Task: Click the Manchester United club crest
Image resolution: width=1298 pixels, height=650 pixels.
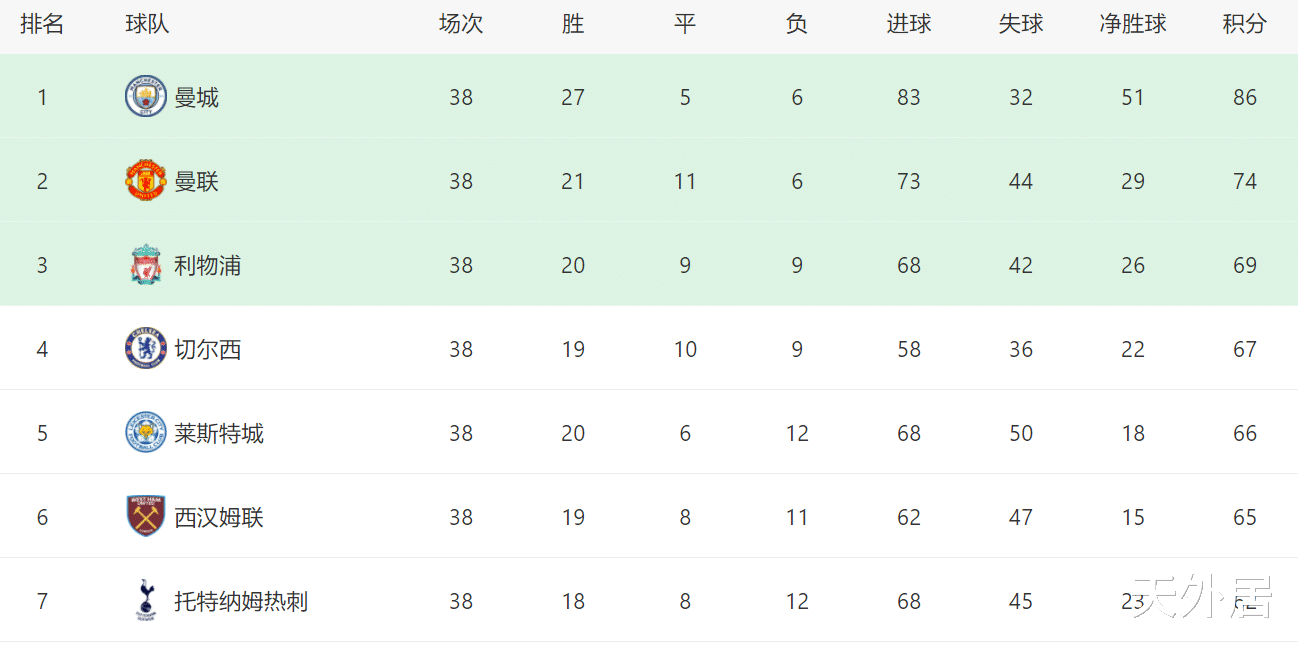Action: (x=146, y=181)
